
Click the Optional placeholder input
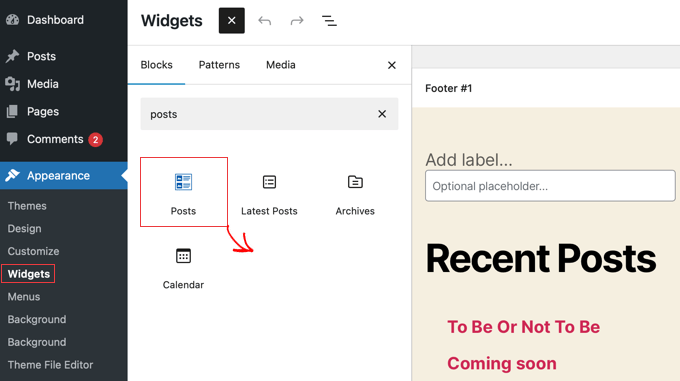[550, 186]
